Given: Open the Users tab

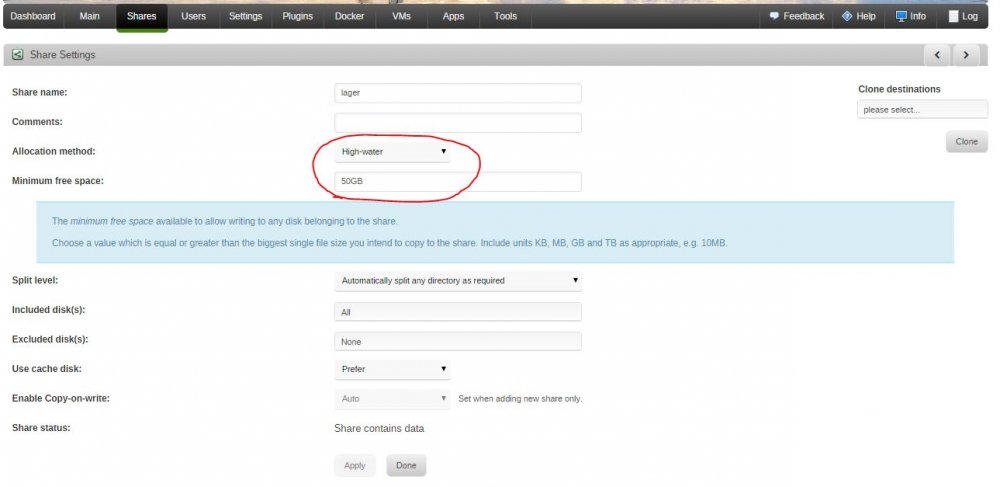Looking at the screenshot, I should click(193, 17).
